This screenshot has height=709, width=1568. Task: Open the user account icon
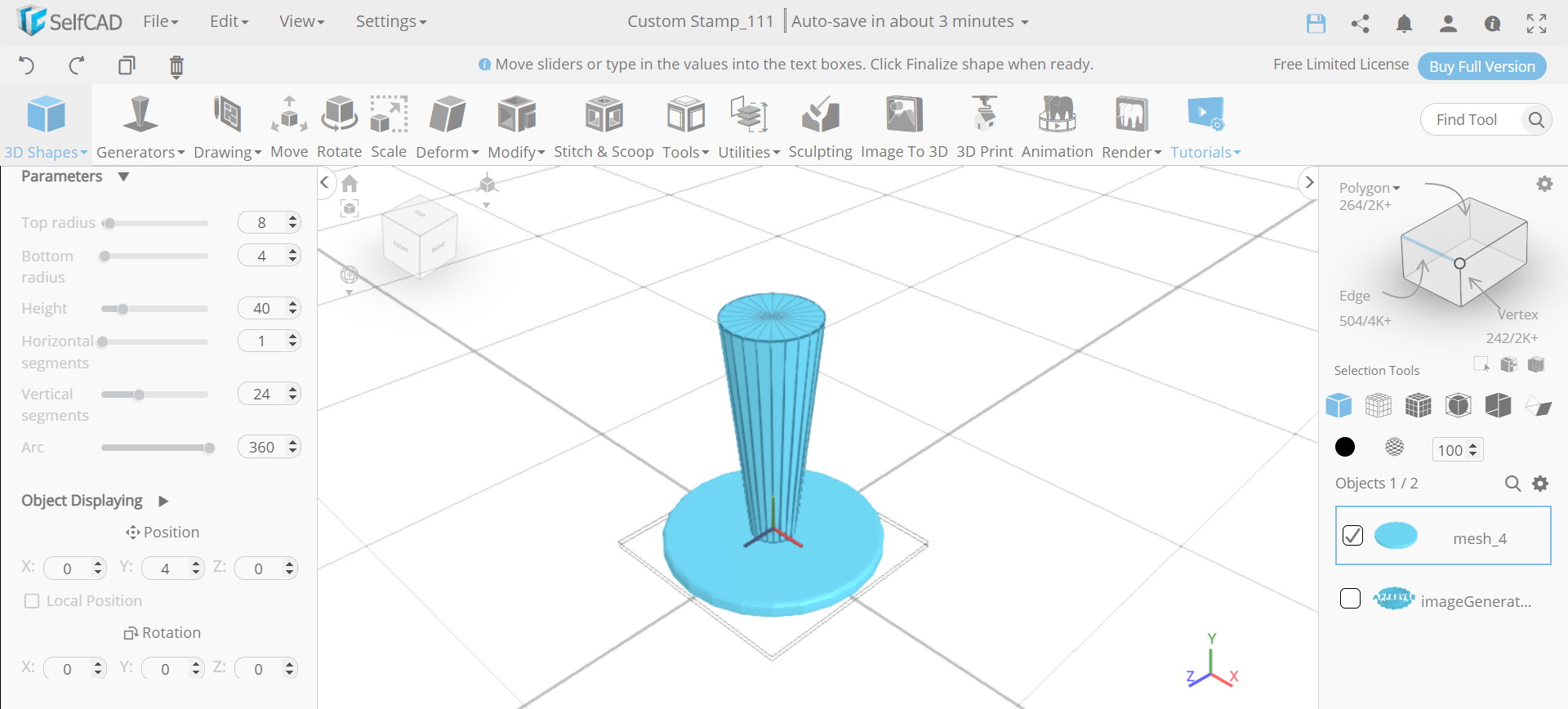[1448, 23]
